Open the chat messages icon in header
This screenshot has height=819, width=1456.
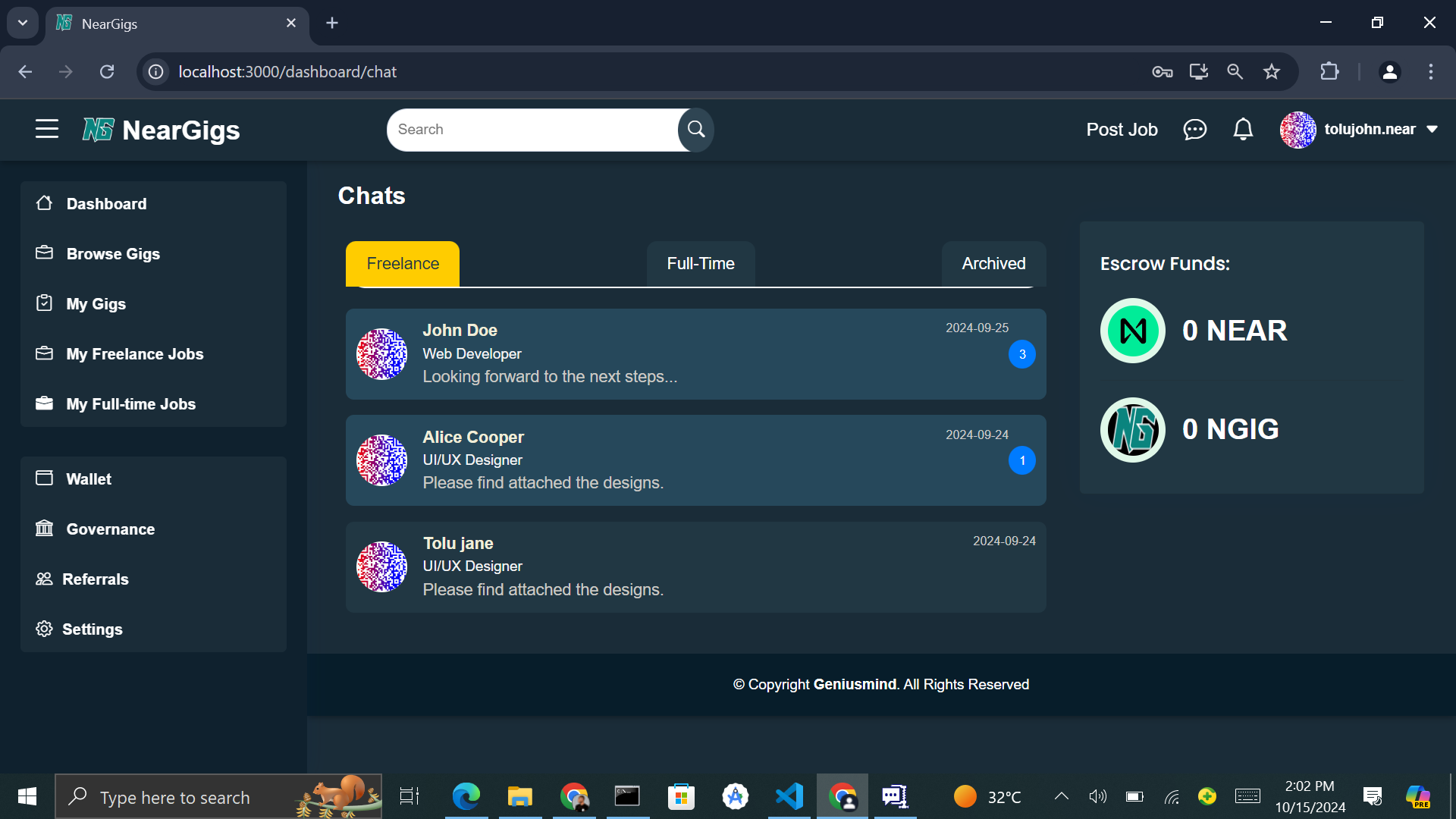[x=1194, y=130]
